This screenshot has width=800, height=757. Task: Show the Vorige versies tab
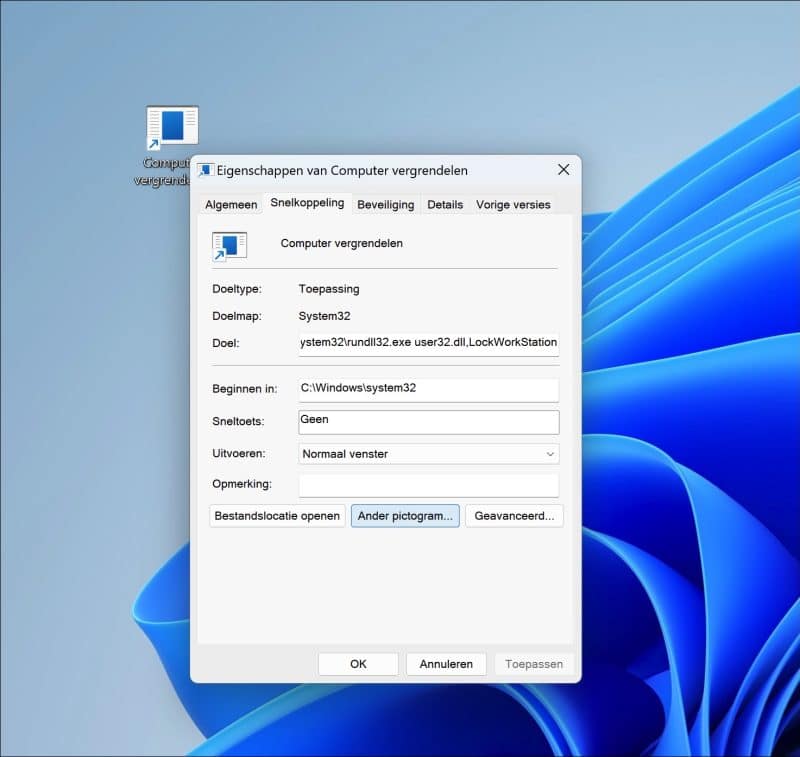tap(513, 204)
